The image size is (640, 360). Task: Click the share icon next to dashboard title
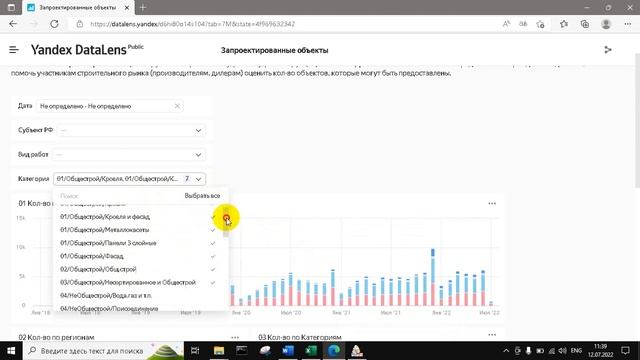(x=608, y=50)
